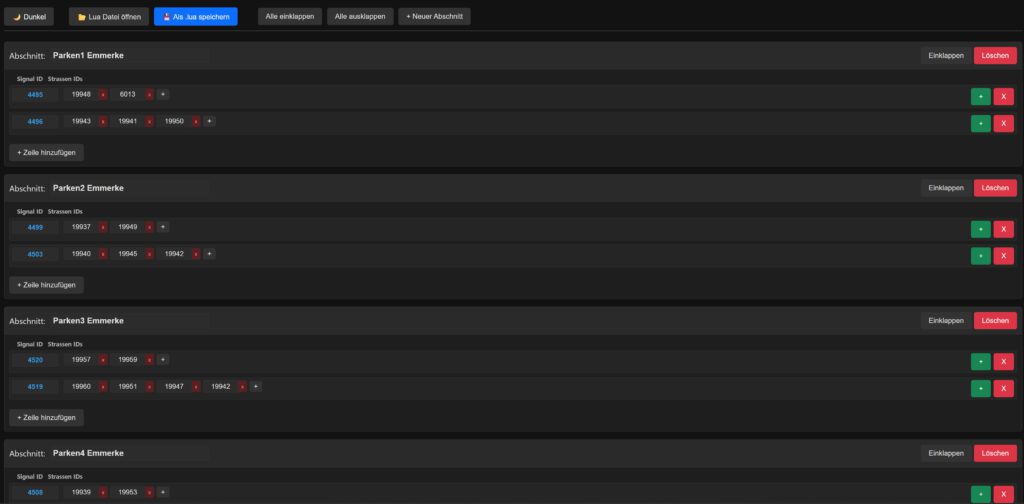Save with Als .lua speichern button
The height and width of the screenshot is (504, 1024).
[195, 17]
